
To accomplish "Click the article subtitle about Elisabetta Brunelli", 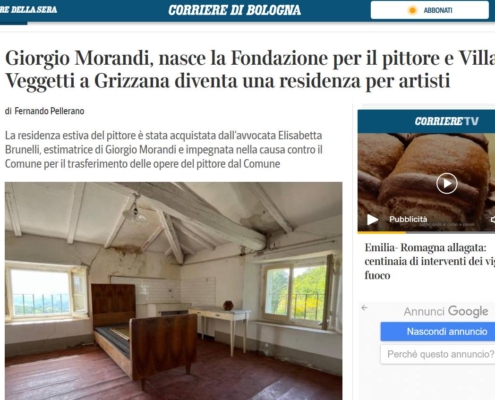I will point(164,150).
